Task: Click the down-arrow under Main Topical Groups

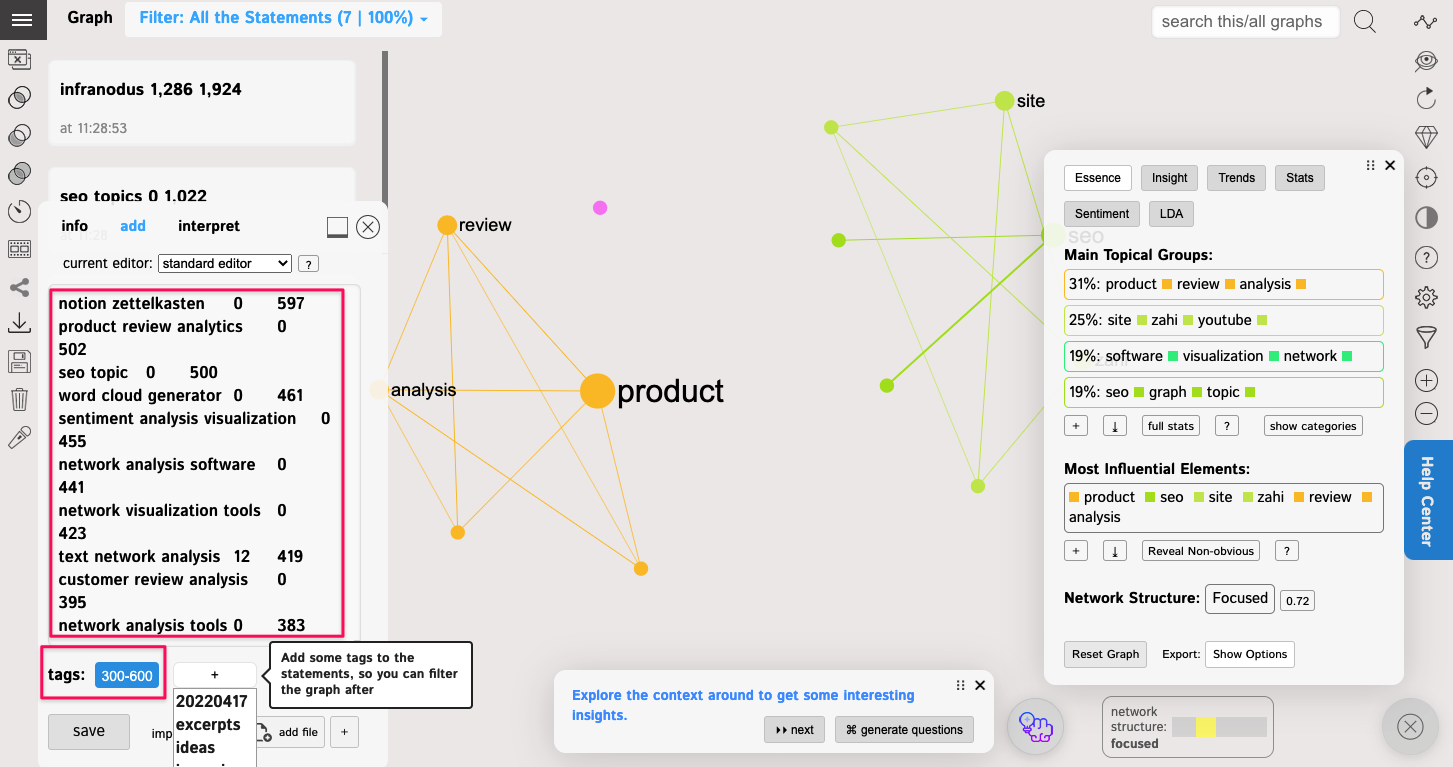Action: [x=1115, y=426]
